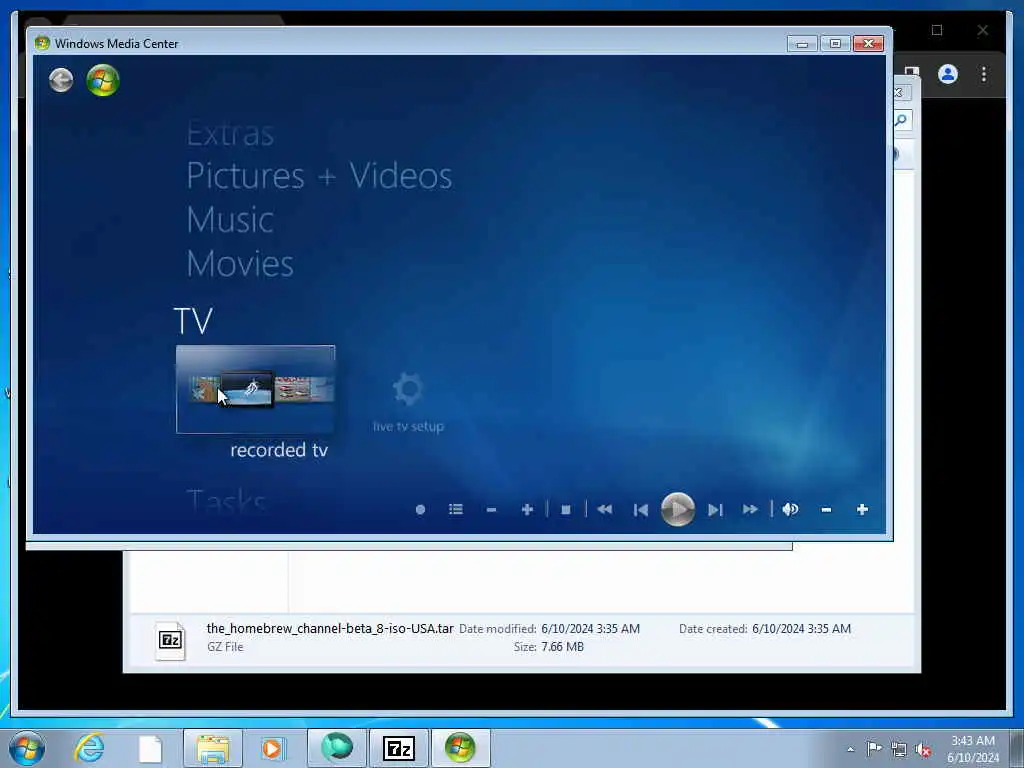Click the teal globe taskbar icon
This screenshot has width=1024, height=768.
click(x=336, y=748)
